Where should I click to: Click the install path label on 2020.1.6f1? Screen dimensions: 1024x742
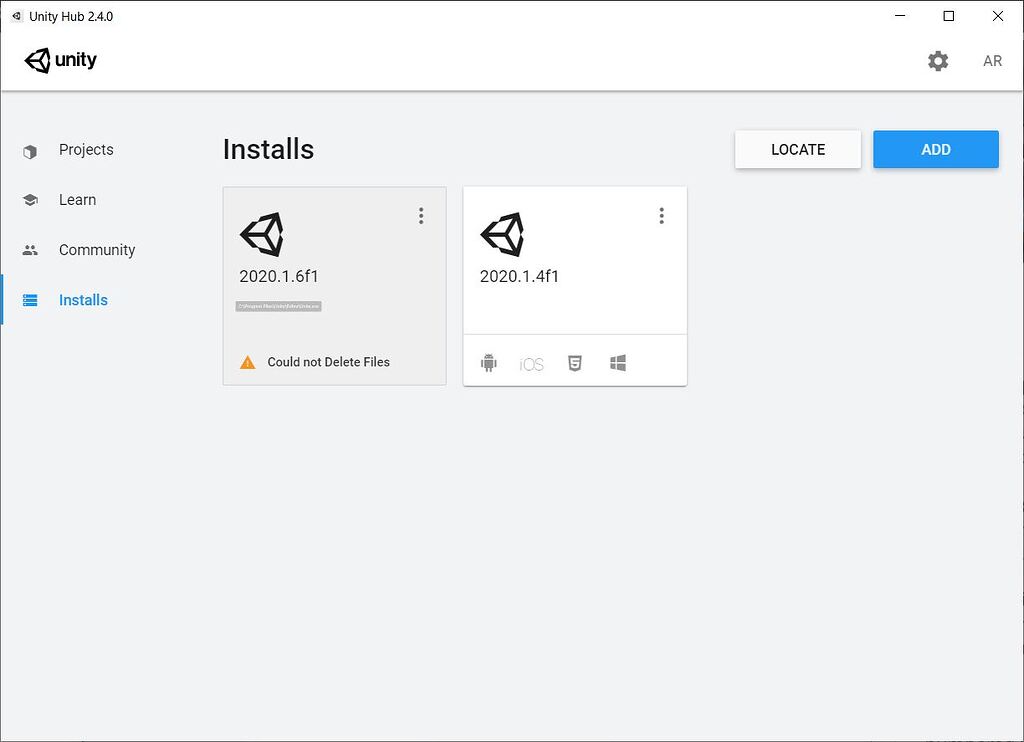coord(276,306)
